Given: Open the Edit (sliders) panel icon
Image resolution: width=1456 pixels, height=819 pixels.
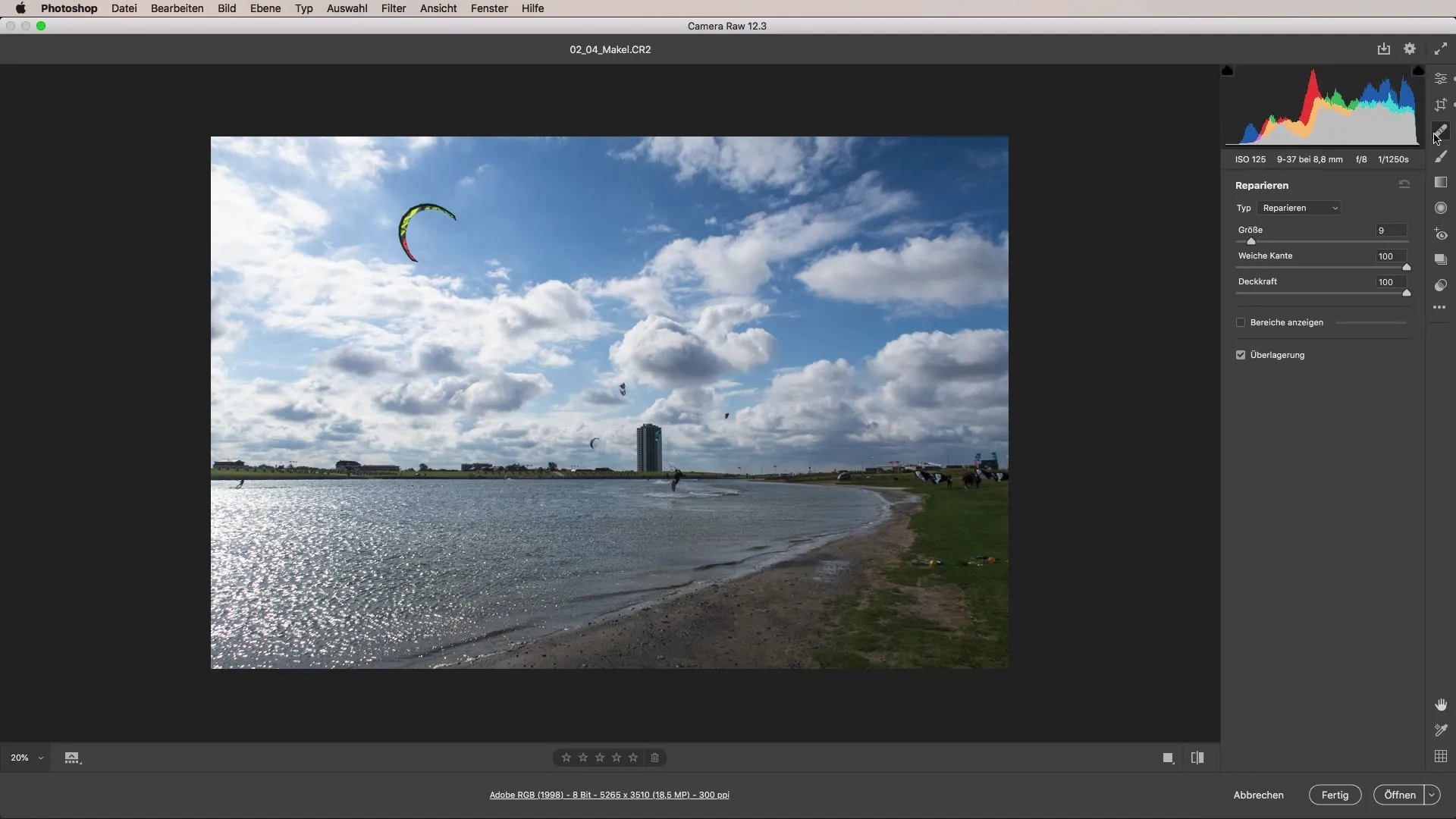Looking at the screenshot, I should (1440, 79).
